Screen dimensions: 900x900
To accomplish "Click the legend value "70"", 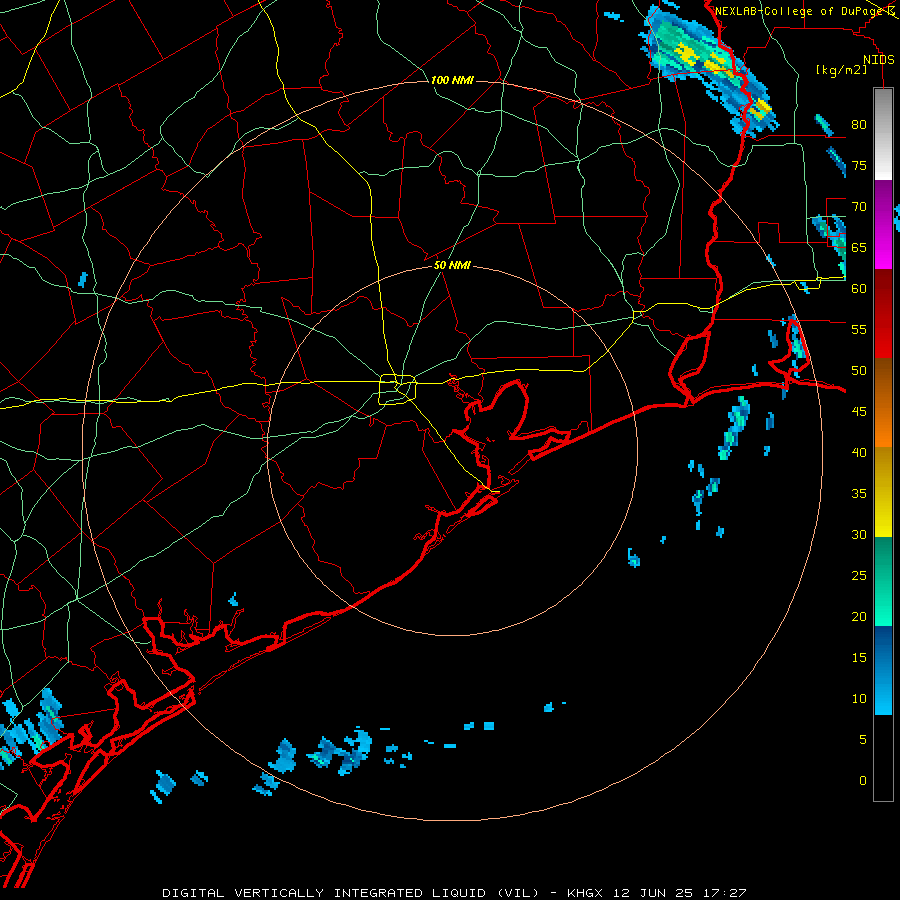I will (x=859, y=207).
